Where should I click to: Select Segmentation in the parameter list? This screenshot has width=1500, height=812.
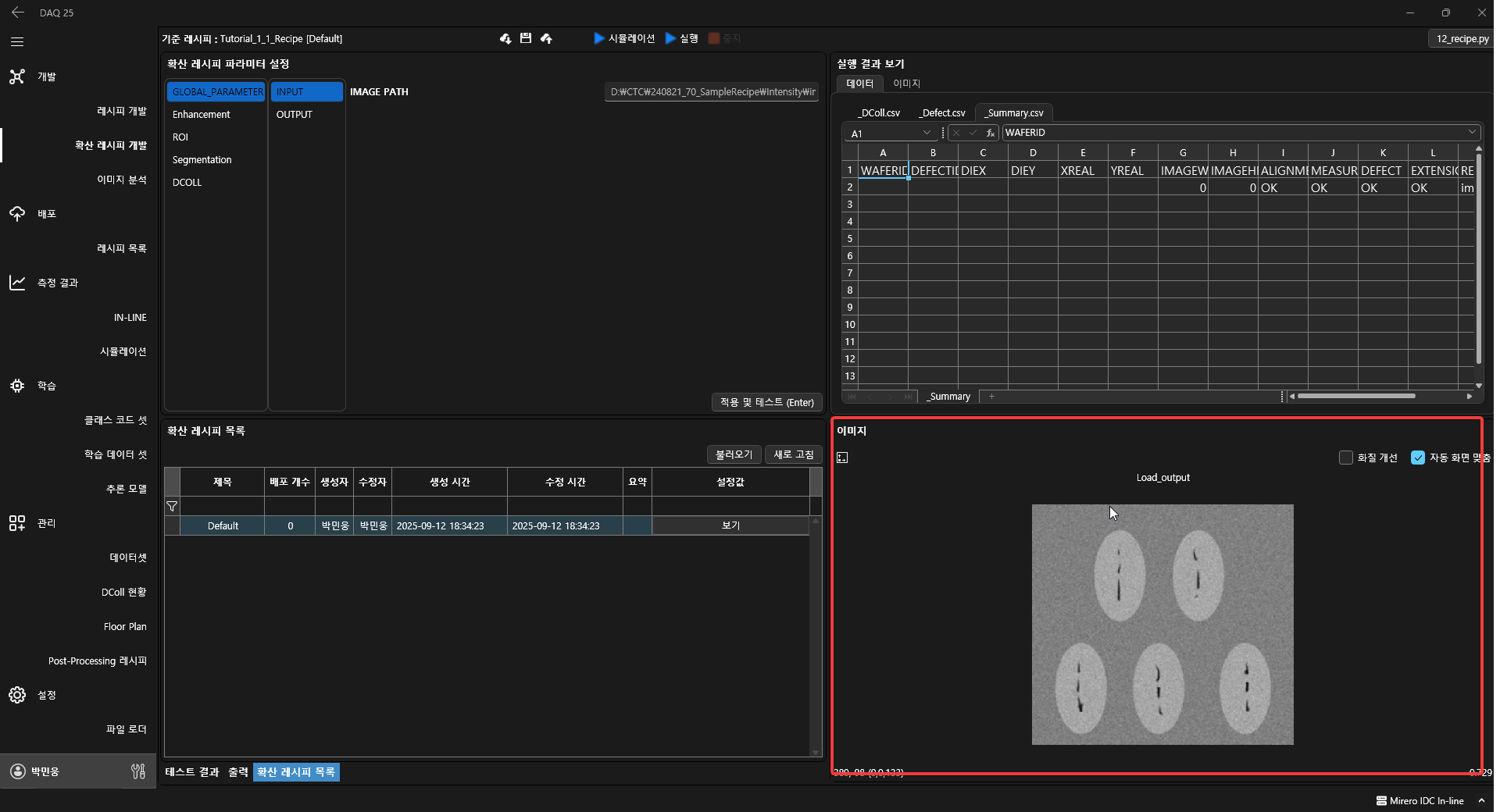click(202, 160)
